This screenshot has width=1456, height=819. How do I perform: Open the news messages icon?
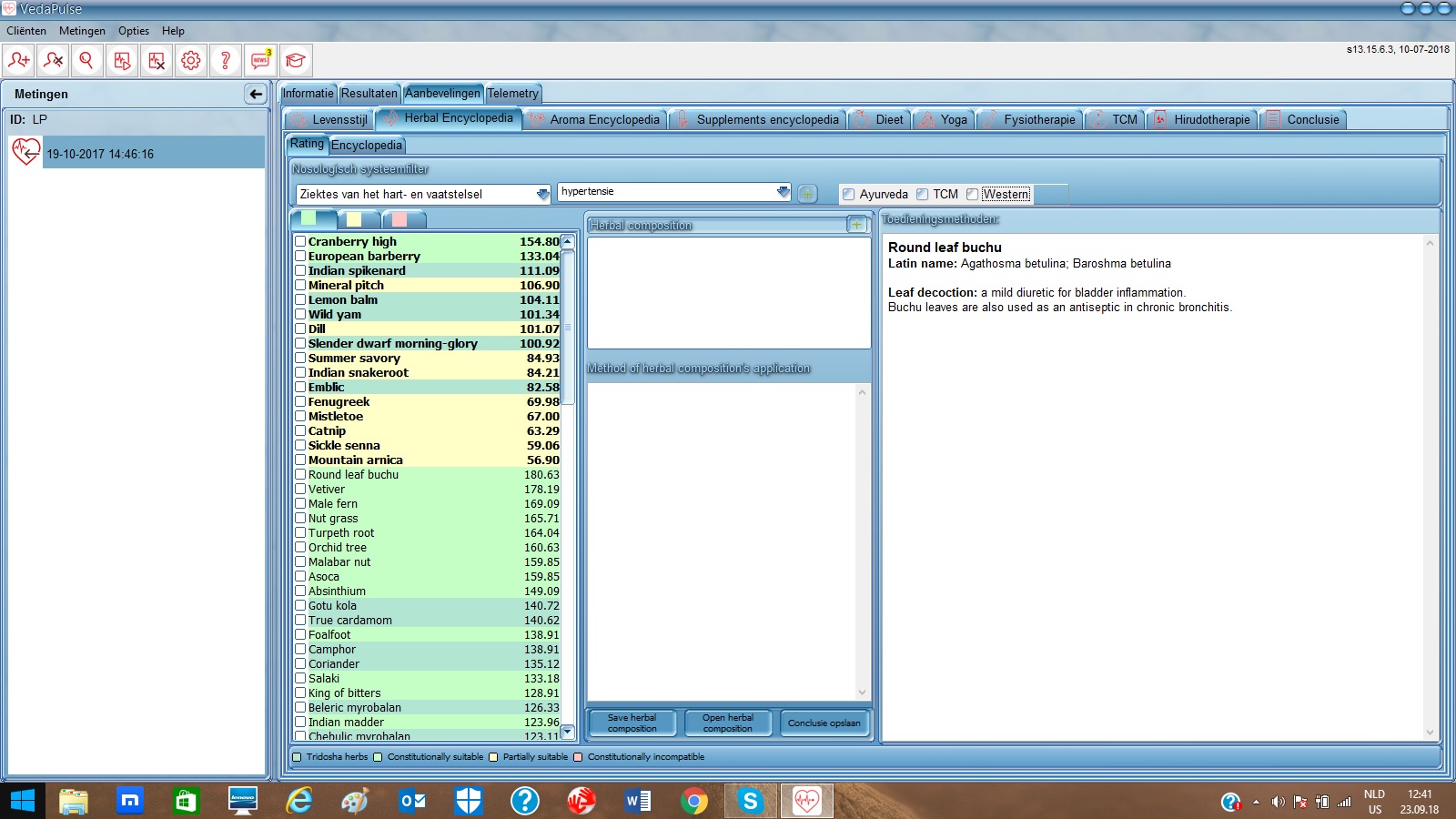pyautogui.click(x=260, y=61)
